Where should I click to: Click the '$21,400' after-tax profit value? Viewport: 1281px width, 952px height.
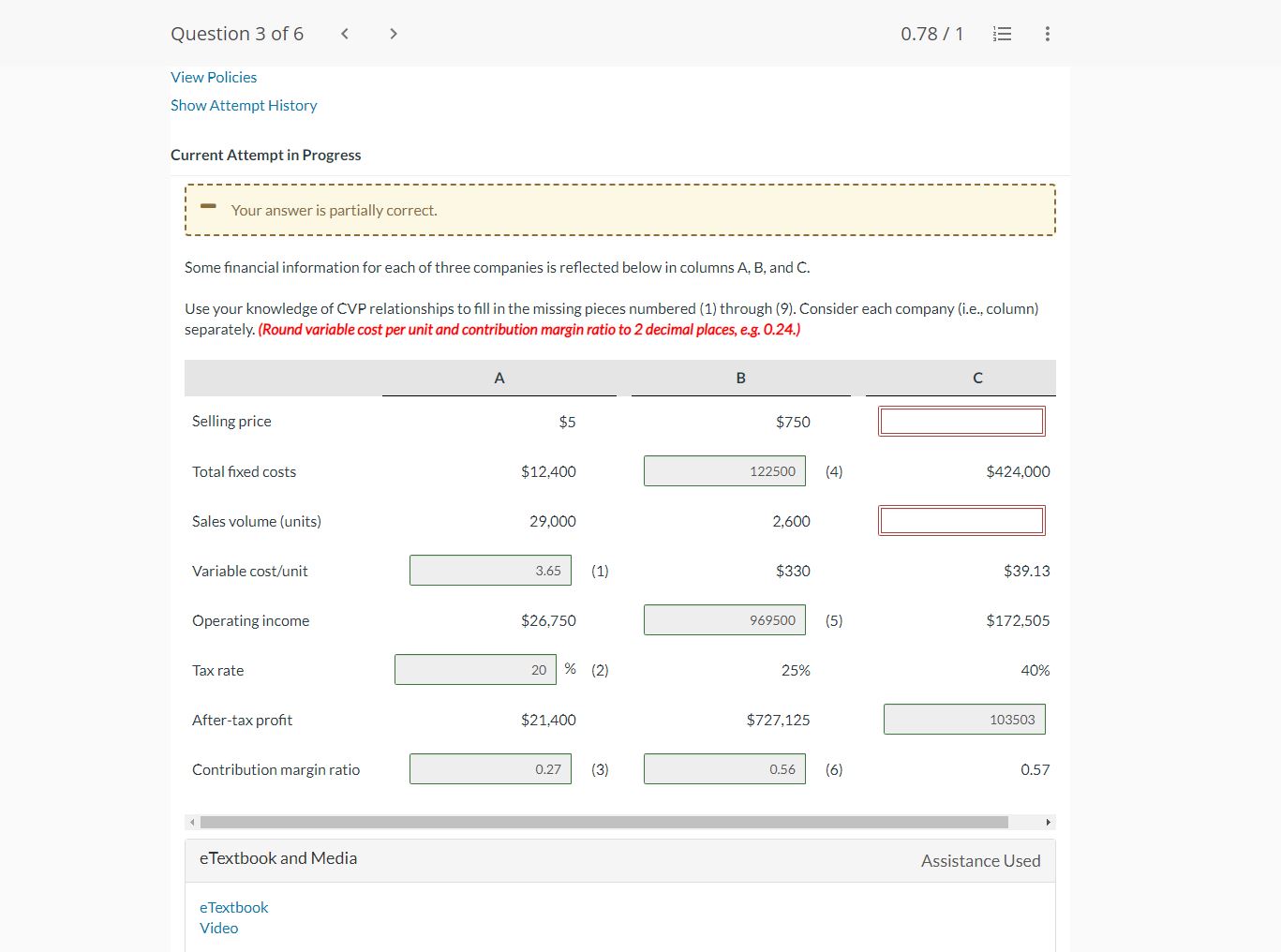548,720
